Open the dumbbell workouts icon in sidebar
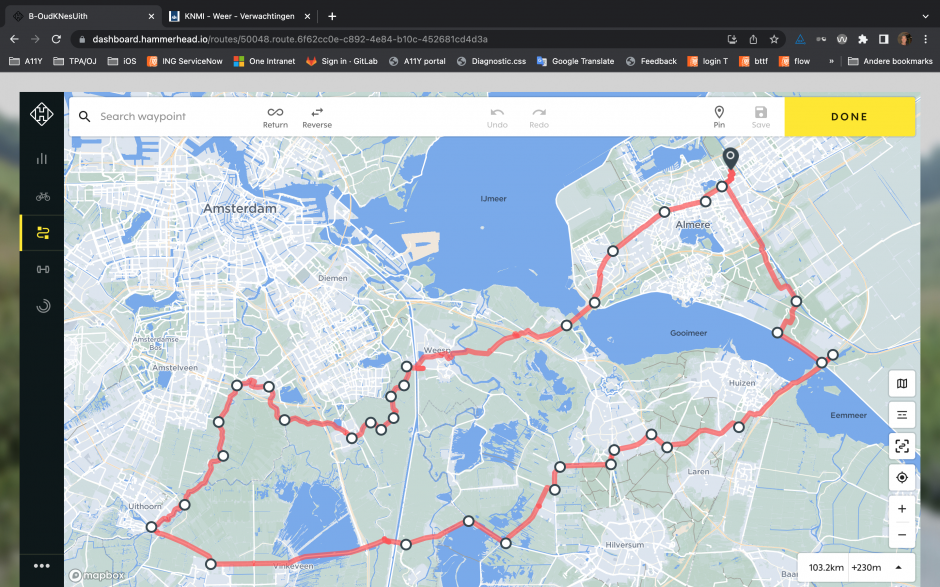940x587 pixels. 42,269
